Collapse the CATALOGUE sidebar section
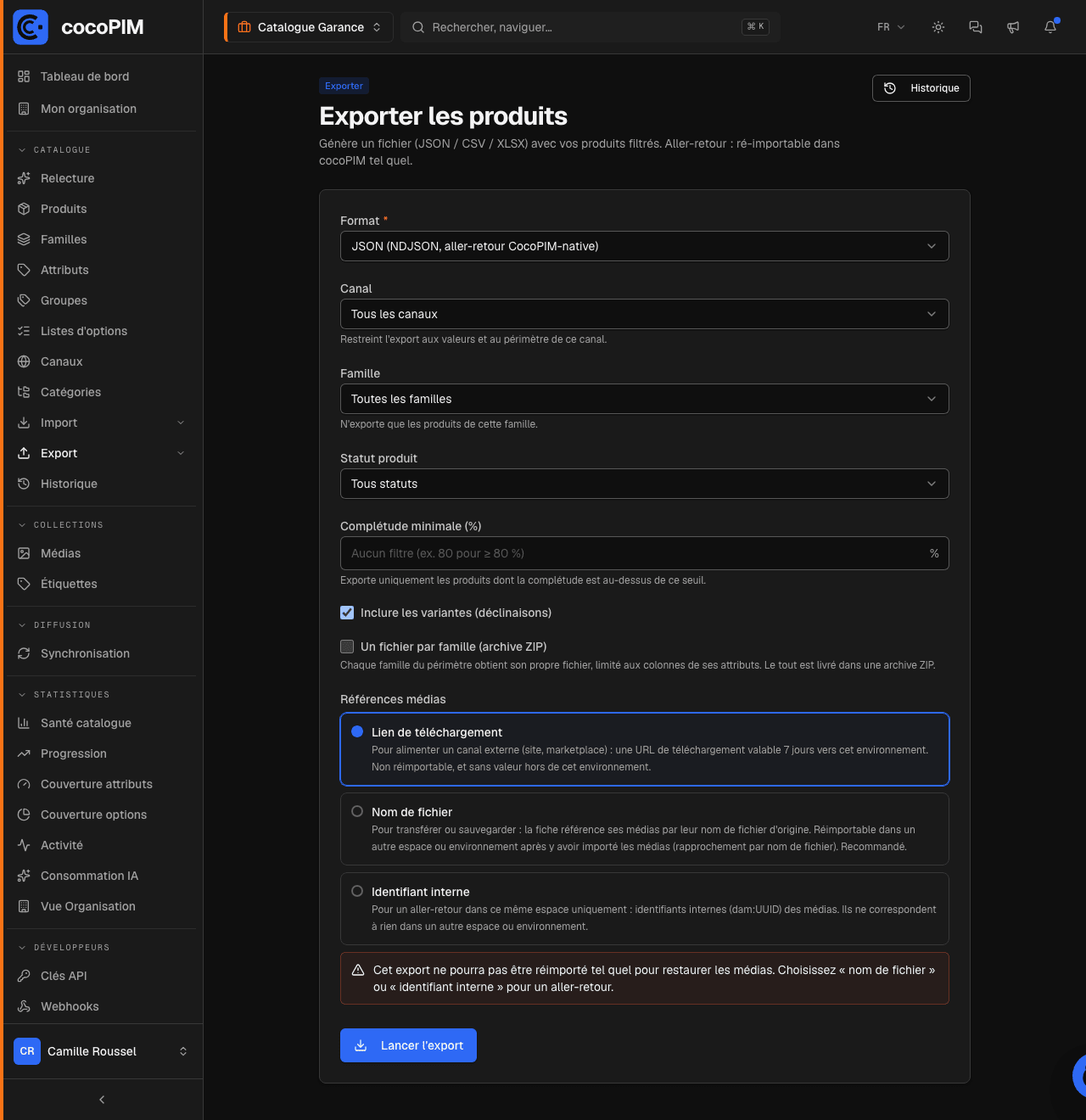This screenshot has height=1120, width=1086. [x=54, y=150]
